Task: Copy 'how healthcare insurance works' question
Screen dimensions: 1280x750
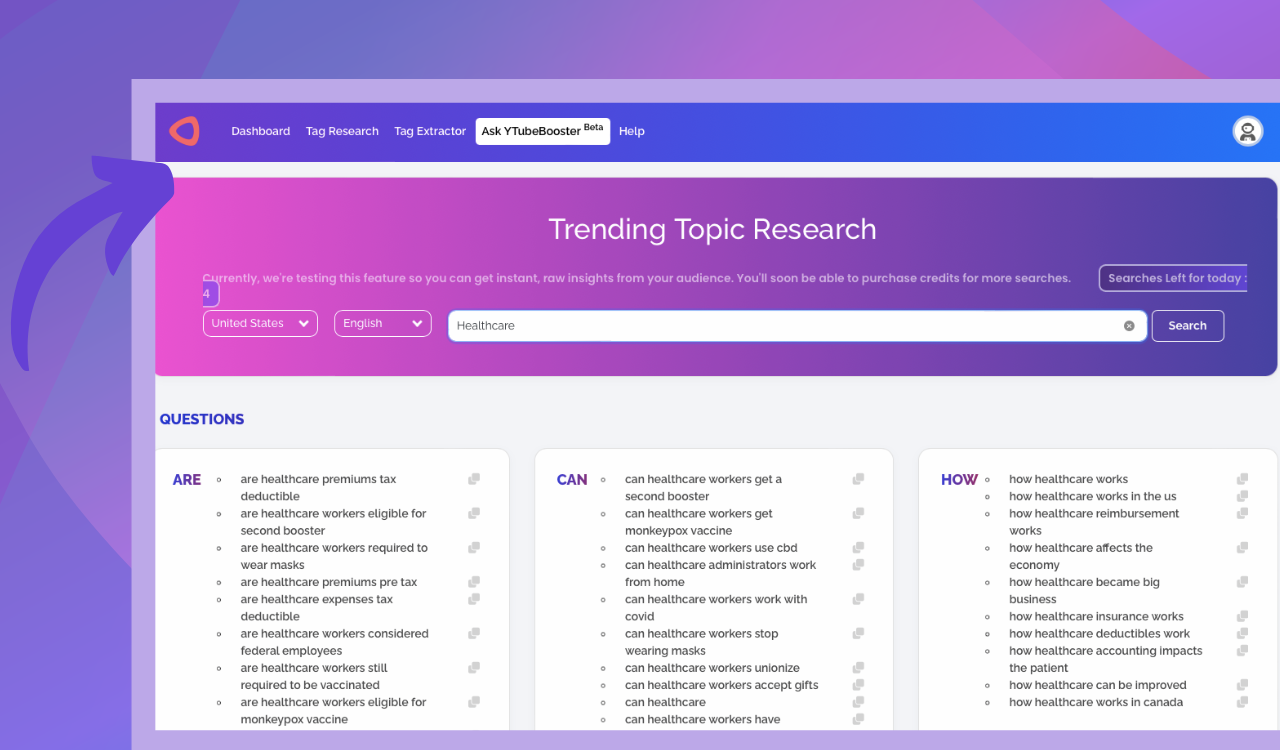Action: point(1242,617)
